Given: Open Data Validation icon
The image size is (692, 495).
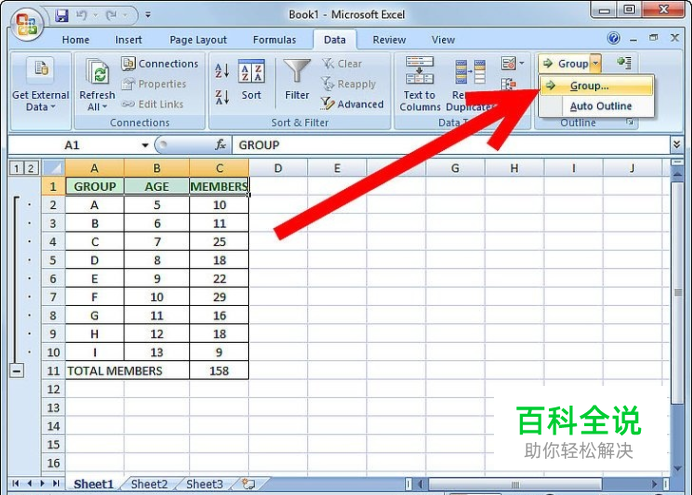Looking at the screenshot, I should [508, 64].
